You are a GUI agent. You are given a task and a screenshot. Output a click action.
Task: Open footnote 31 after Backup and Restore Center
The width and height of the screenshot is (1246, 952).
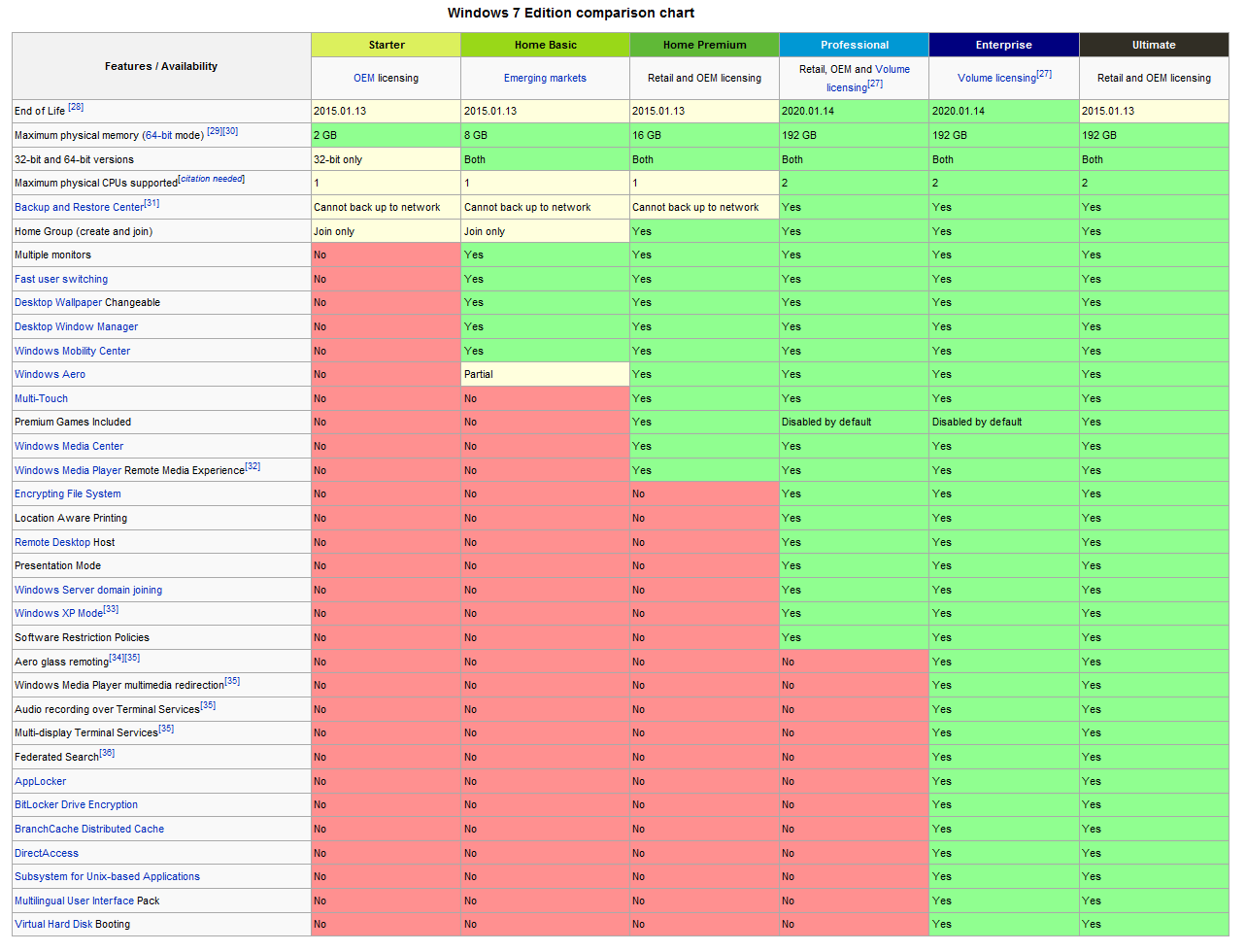tap(152, 203)
